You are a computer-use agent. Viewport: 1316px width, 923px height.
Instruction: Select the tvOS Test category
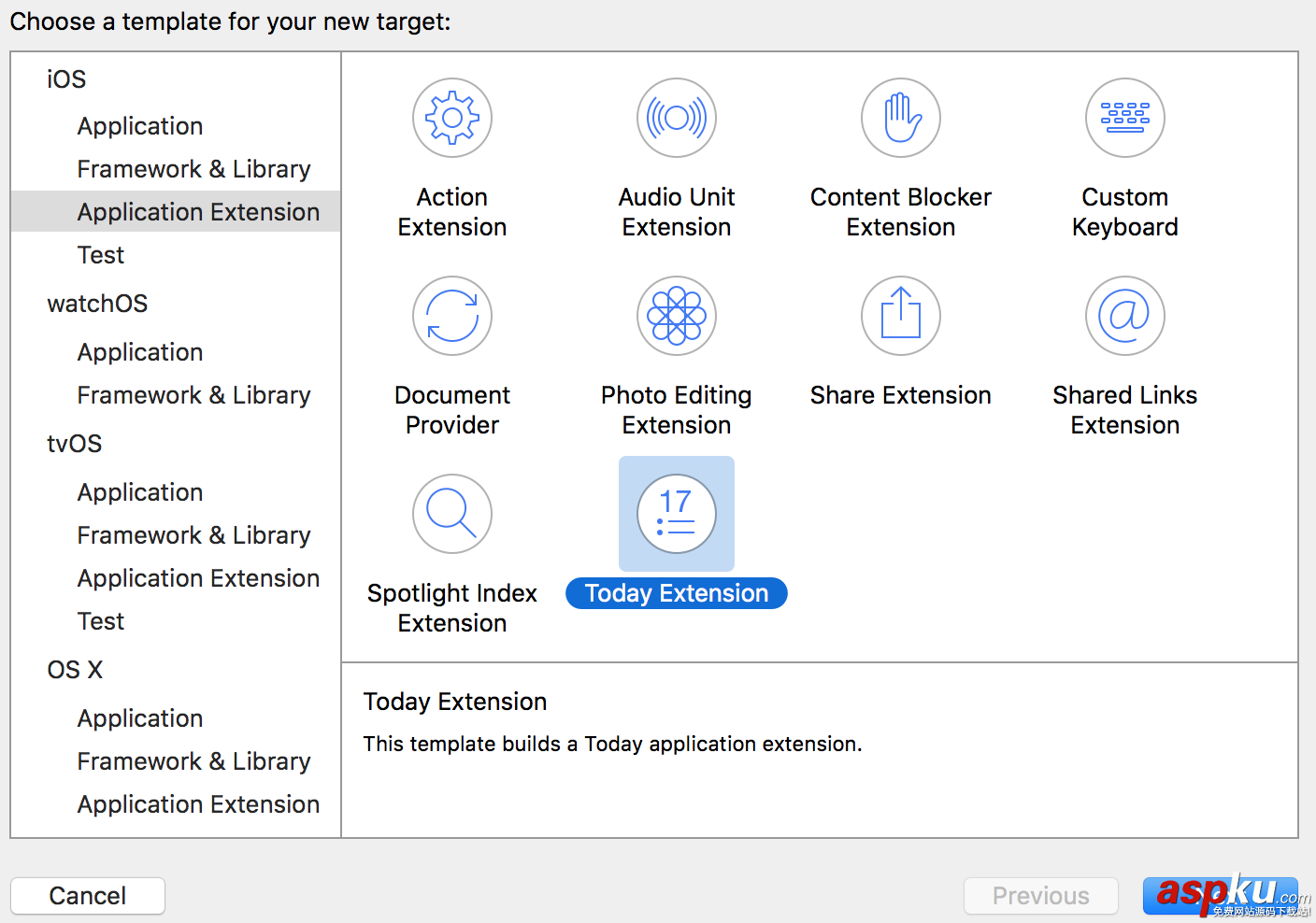[101, 621]
